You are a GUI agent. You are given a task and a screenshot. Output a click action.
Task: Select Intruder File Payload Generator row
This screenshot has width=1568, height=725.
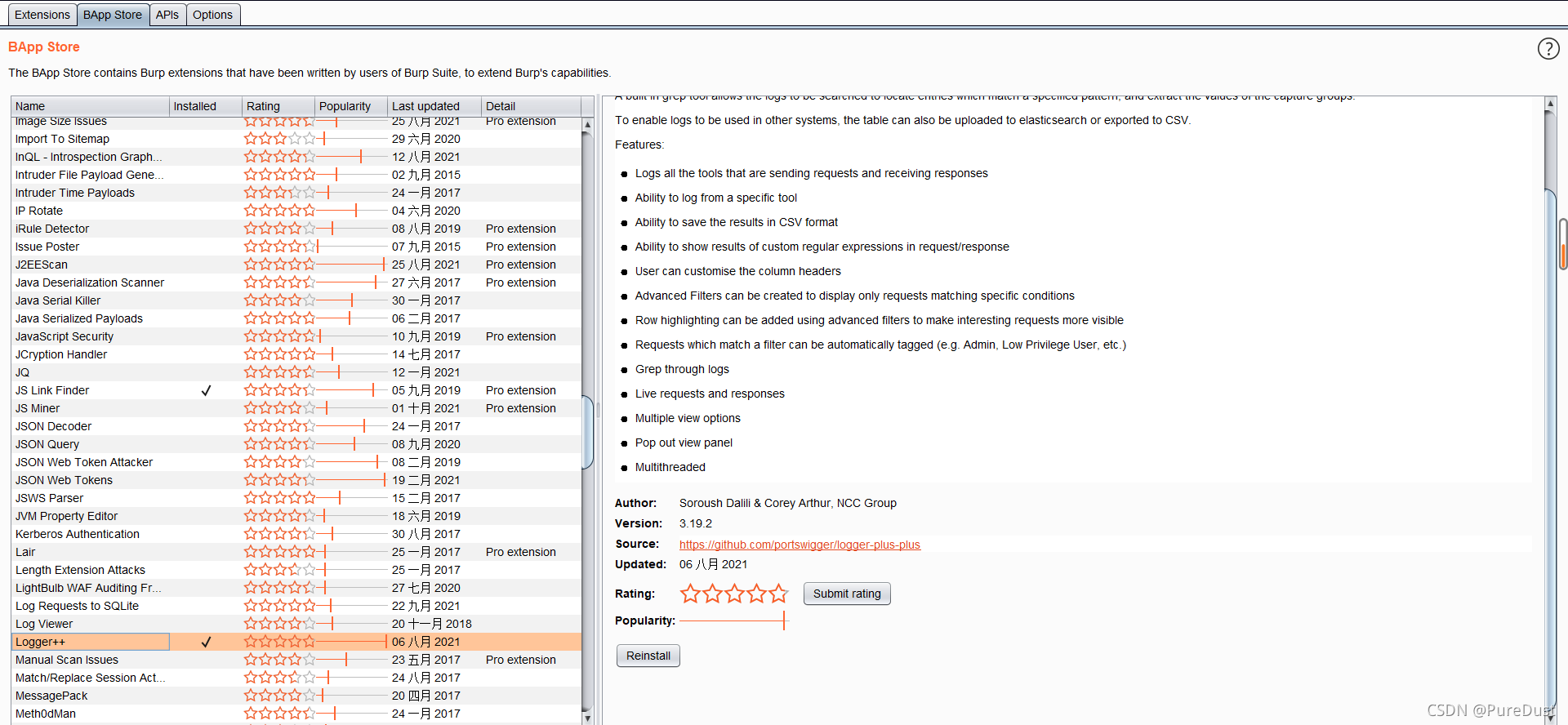coord(297,175)
